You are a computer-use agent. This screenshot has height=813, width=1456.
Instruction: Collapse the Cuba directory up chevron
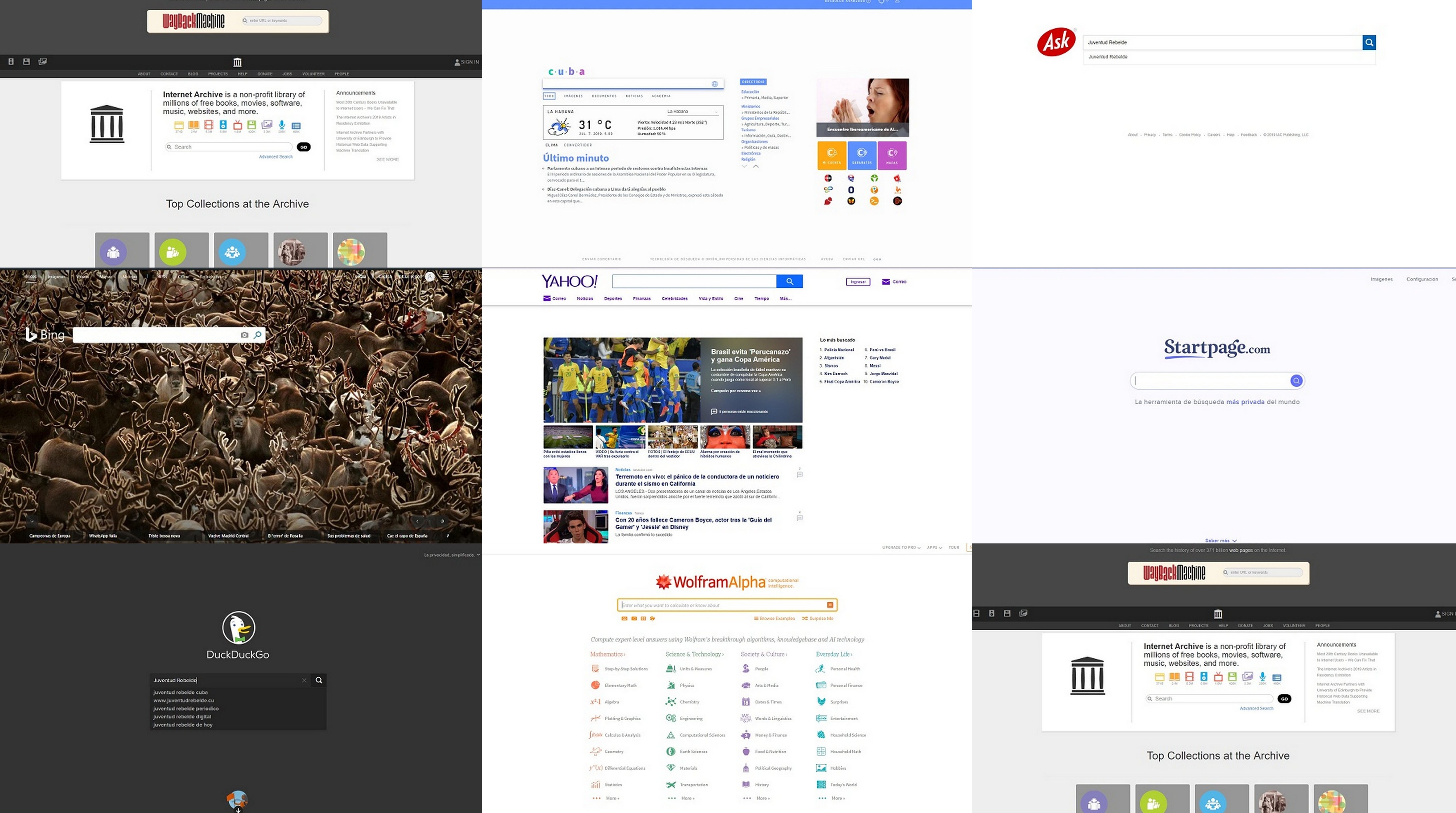click(x=756, y=166)
